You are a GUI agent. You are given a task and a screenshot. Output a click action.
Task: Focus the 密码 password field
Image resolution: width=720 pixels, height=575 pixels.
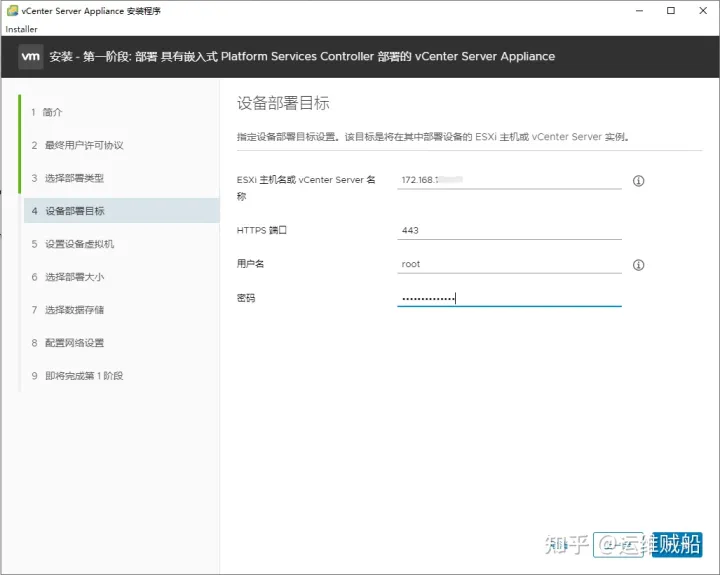508,298
